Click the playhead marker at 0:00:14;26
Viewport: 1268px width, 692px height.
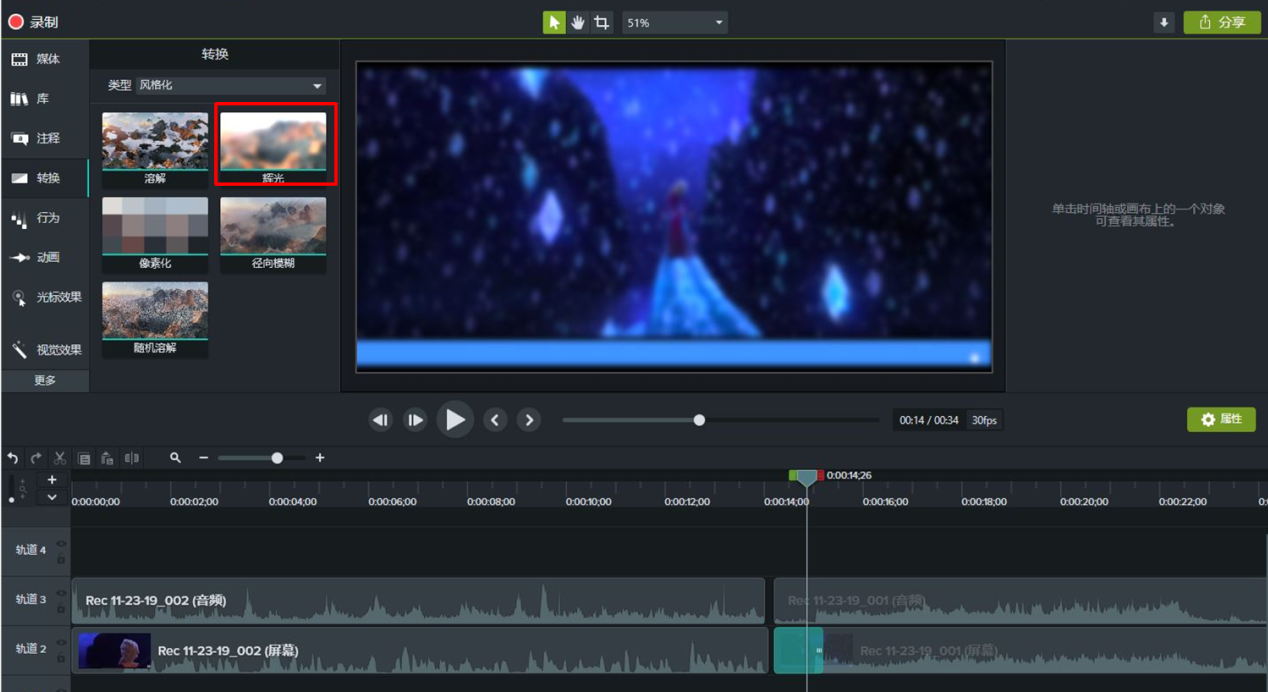[x=807, y=479]
